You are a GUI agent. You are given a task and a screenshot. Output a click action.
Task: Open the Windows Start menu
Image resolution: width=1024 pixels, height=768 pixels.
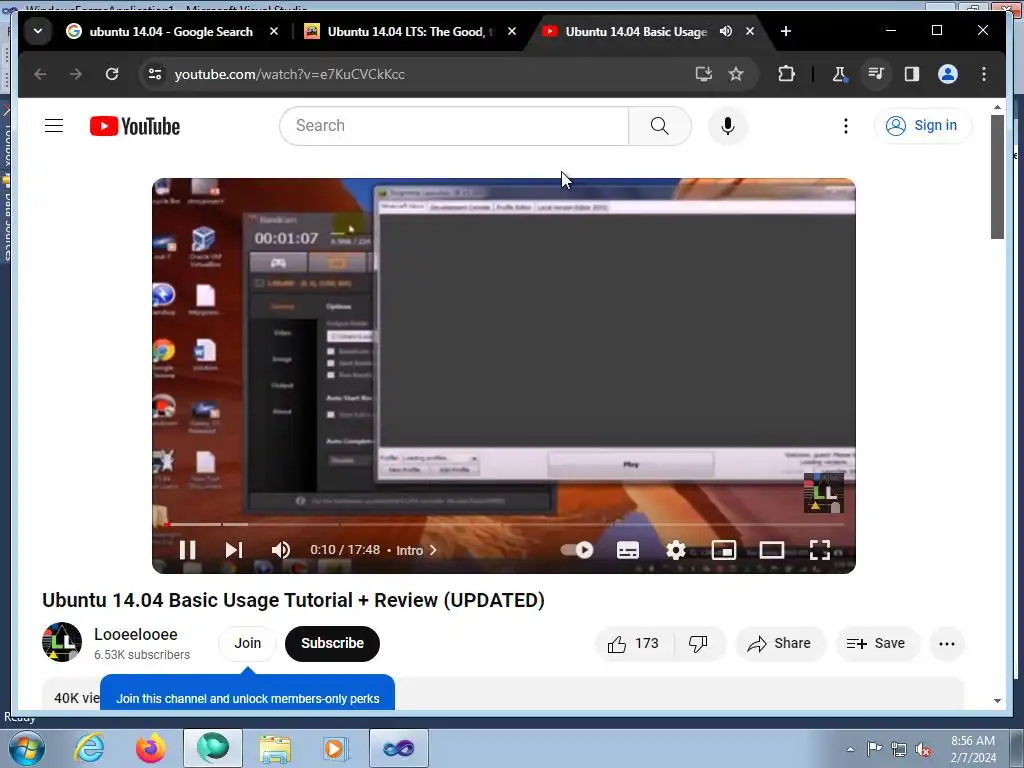click(27, 748)
